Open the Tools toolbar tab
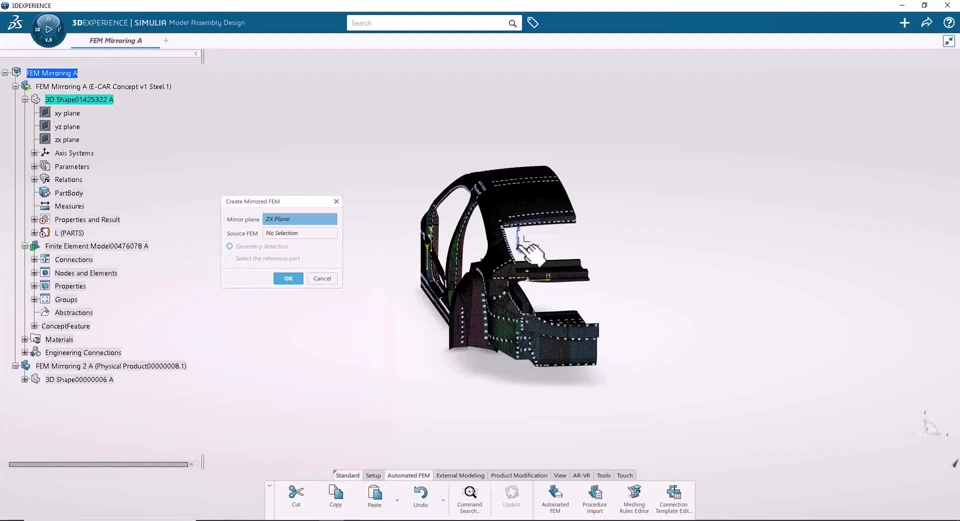Image resolution: width=960 pixels, height=521 pixels. 603,475
